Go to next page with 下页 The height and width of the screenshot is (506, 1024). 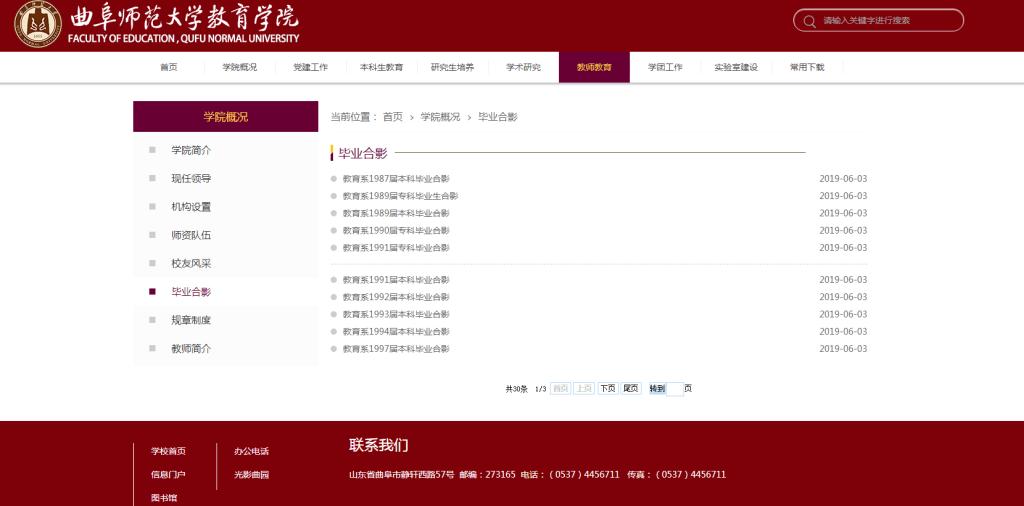607,388
